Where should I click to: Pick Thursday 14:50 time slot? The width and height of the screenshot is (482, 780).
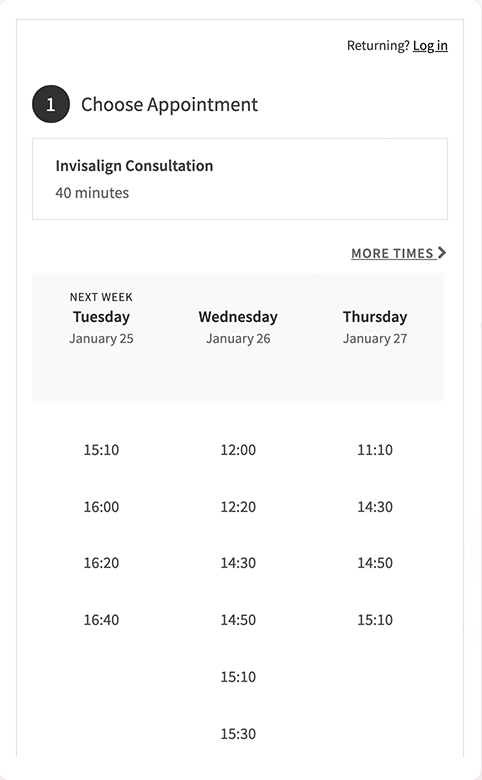375,563
